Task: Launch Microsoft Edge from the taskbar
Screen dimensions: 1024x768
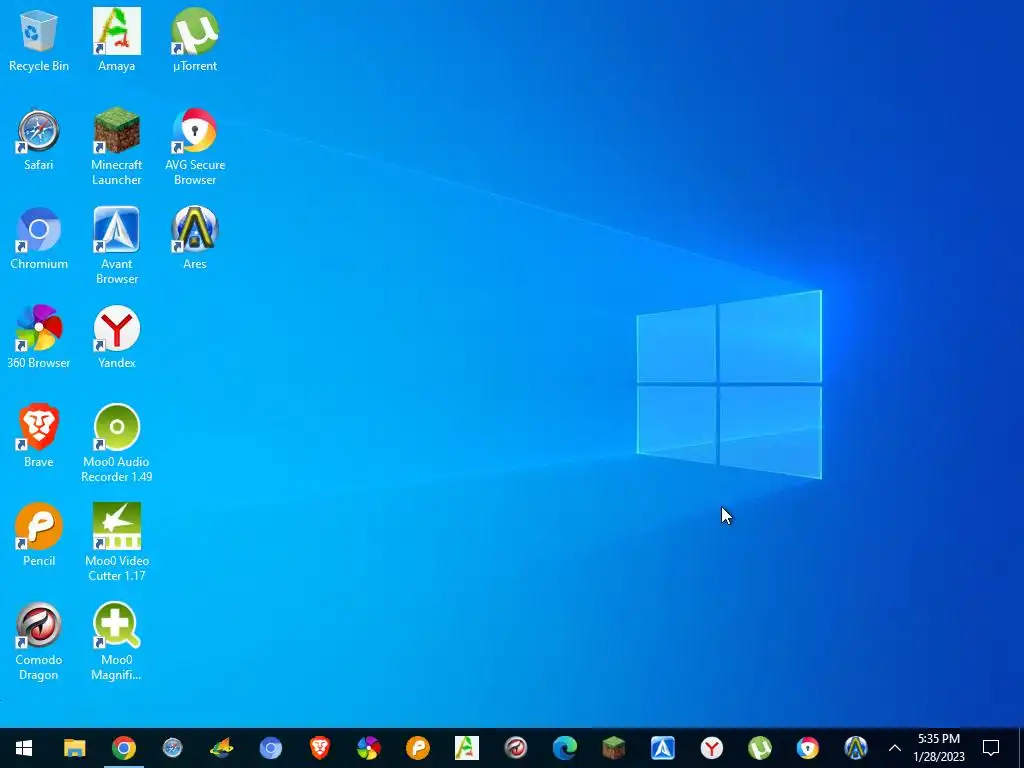Action: 564,748
